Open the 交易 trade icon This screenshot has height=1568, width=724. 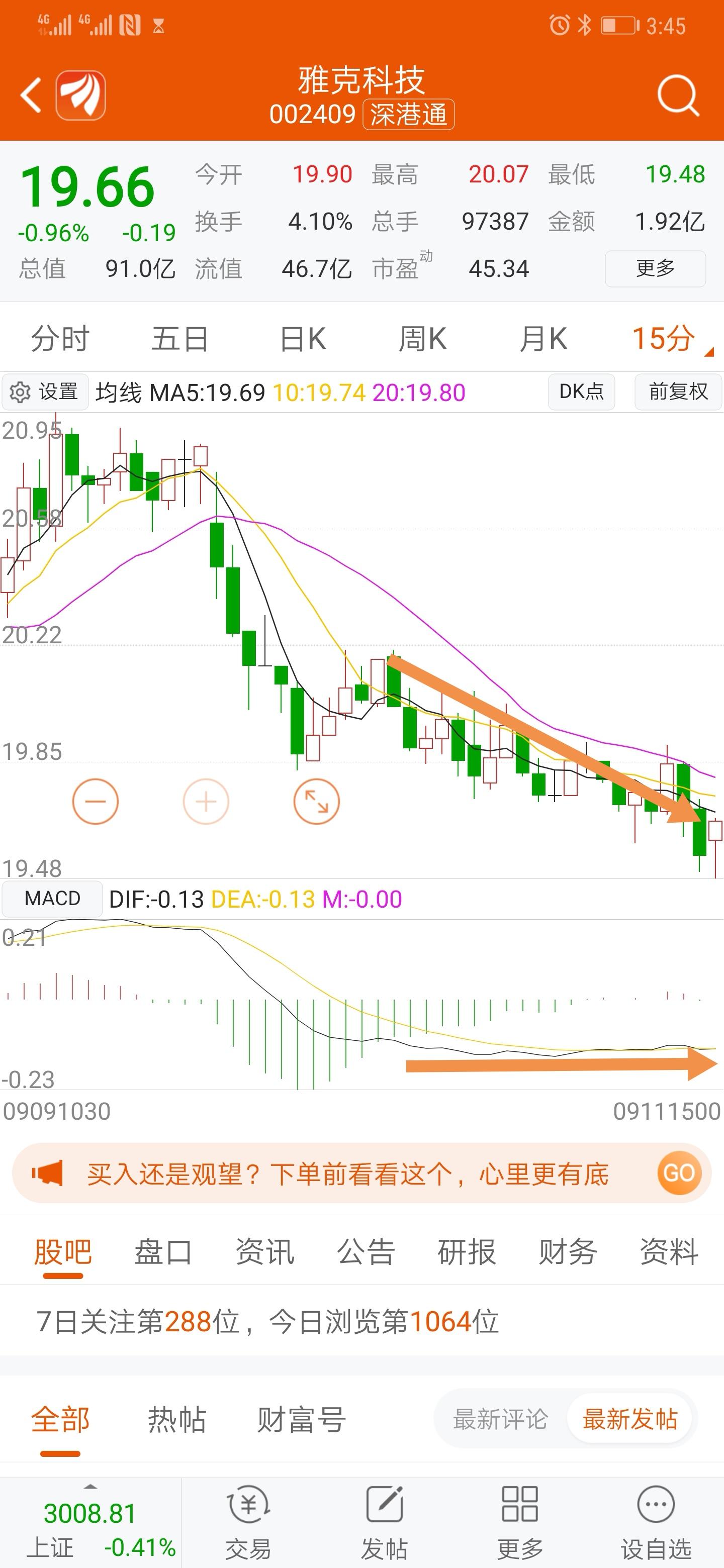tap(248, 1505)
